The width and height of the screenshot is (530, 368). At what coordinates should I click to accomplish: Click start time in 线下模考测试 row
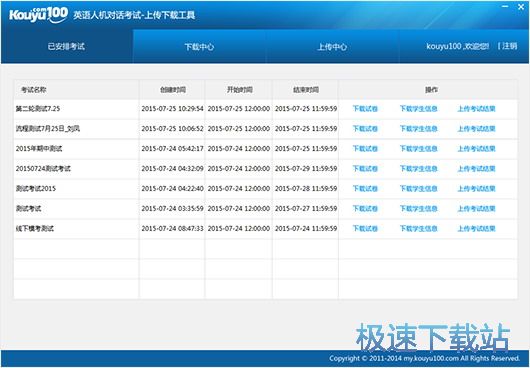[239, 228]
